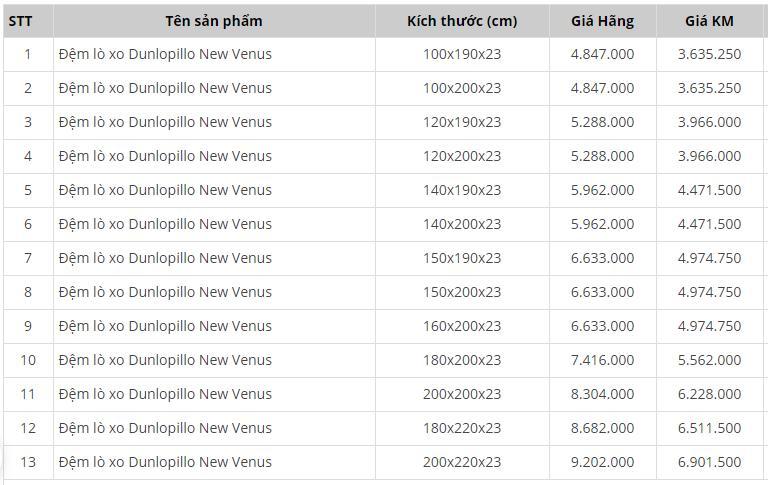
Task: Click the product name in row 1
Action: (x=165, y=54)
